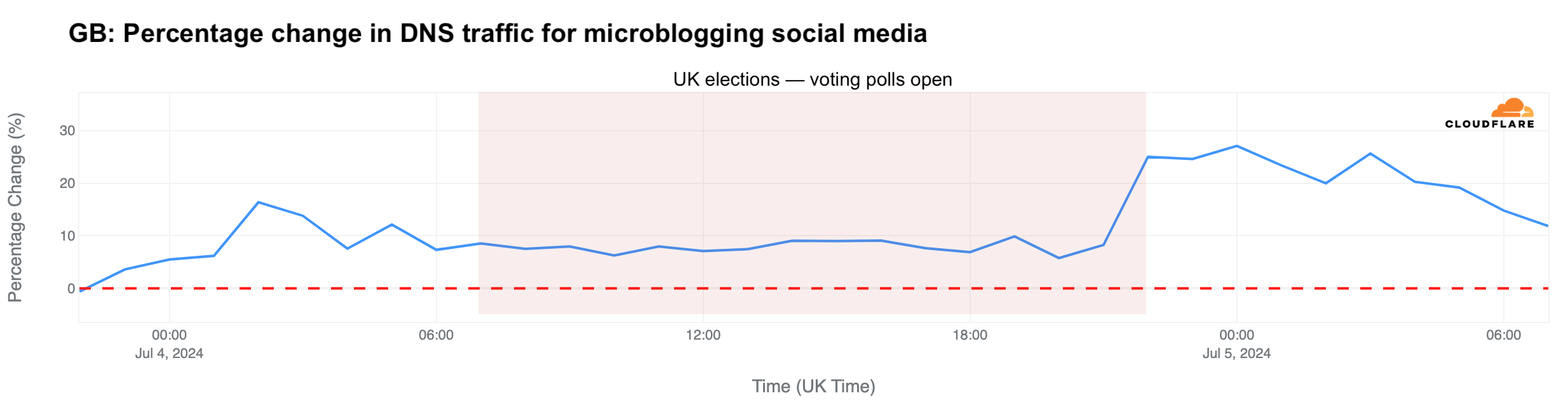The image size is (1568, 405).
Task: Click the Cloudflare logo
Action: 1489,114
